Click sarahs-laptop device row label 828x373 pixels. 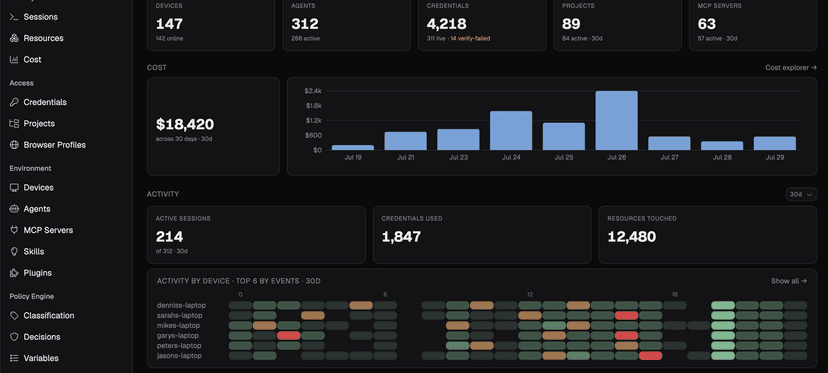[x=180, y=315]
